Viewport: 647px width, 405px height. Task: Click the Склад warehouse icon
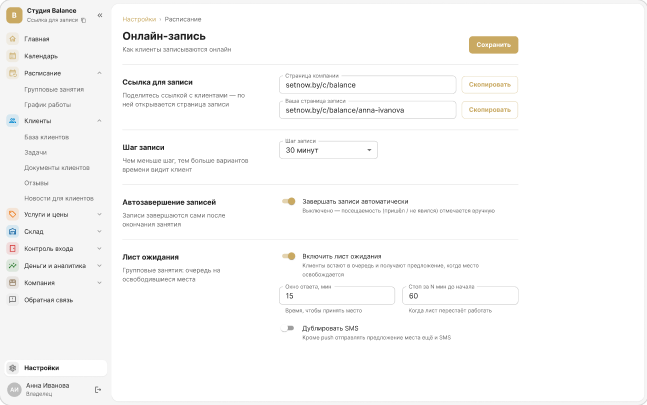point(13,231)
